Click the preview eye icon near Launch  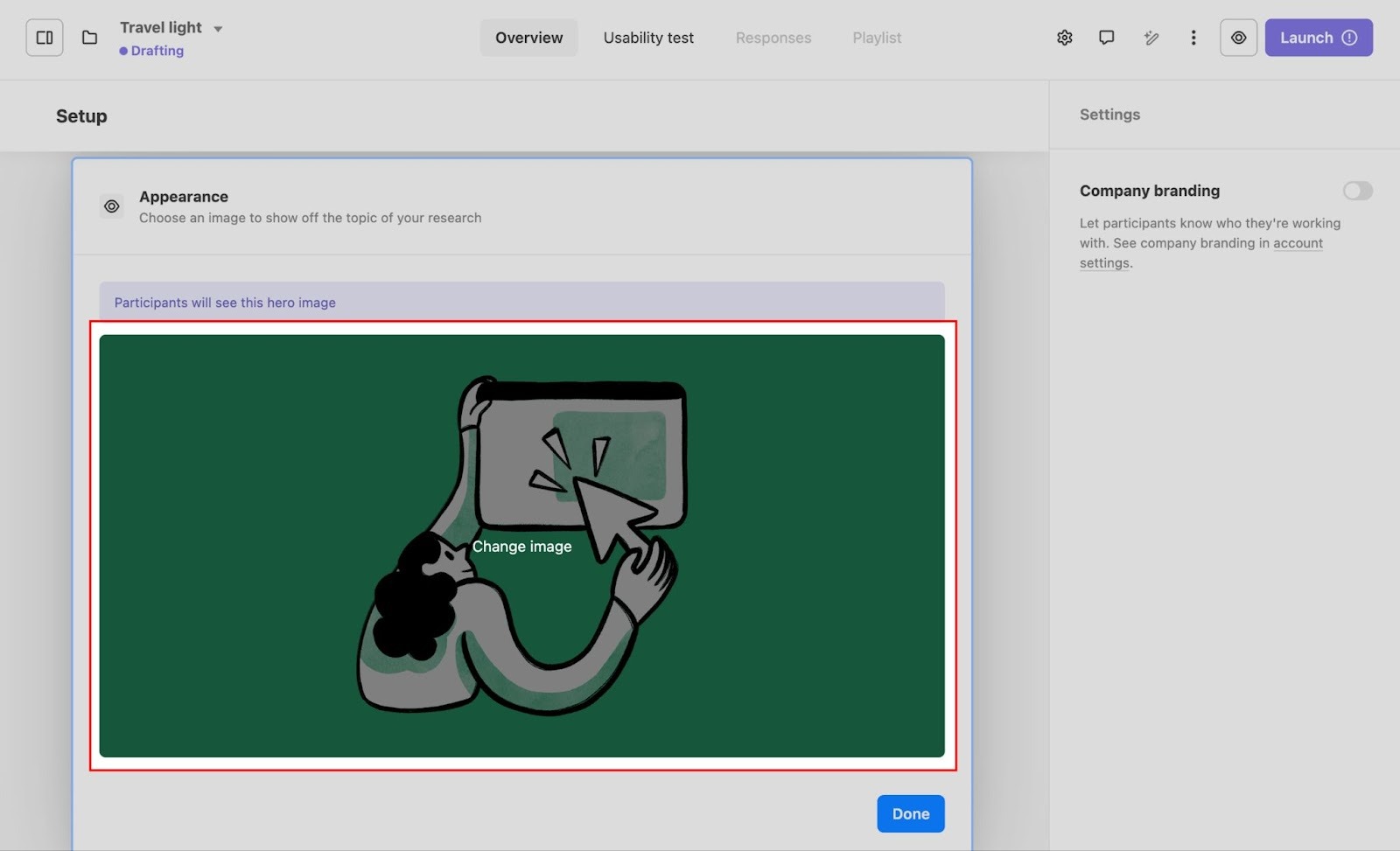tap(1238, 38)
